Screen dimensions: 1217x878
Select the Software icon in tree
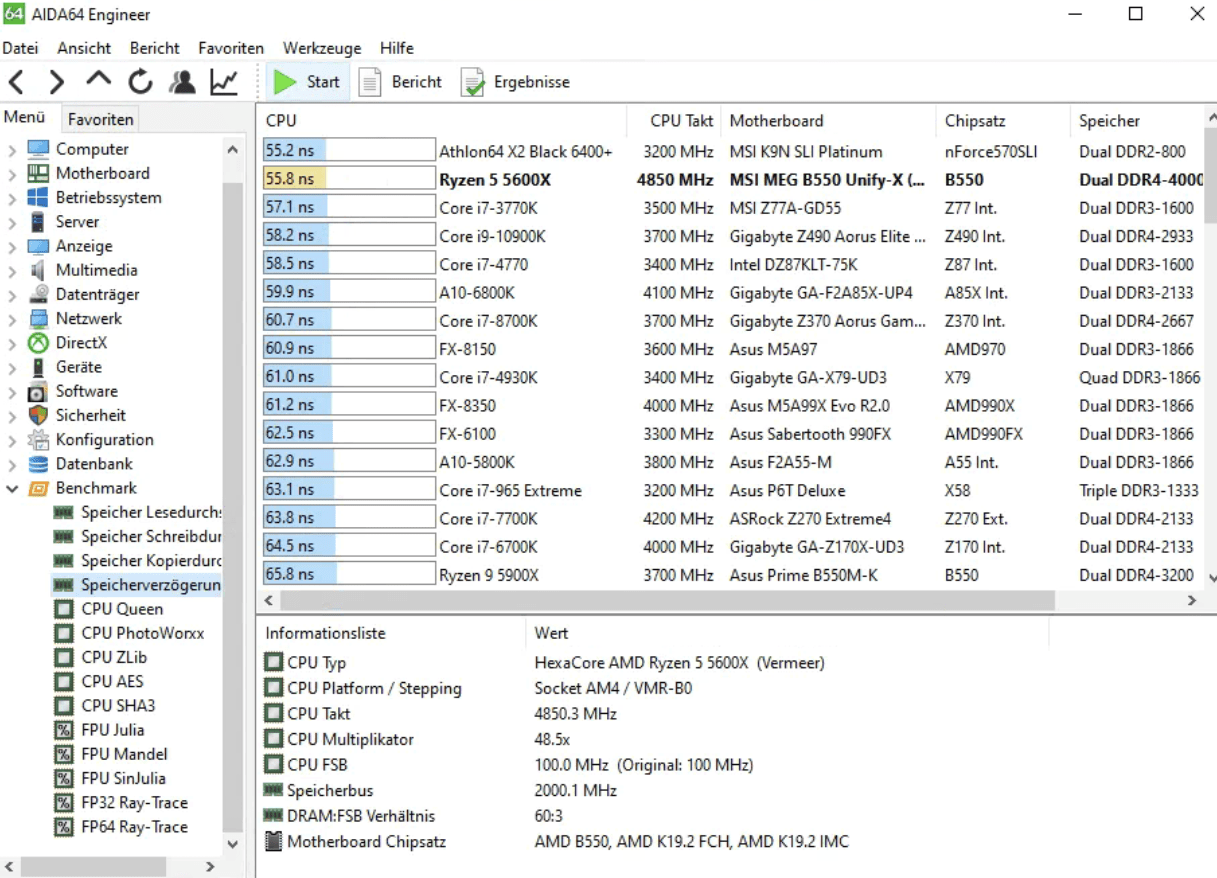tap(38, 392)
